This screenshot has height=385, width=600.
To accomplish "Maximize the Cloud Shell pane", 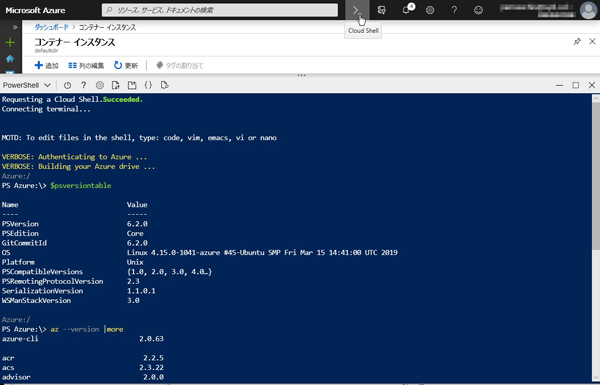I will click(x=576, y=85).
